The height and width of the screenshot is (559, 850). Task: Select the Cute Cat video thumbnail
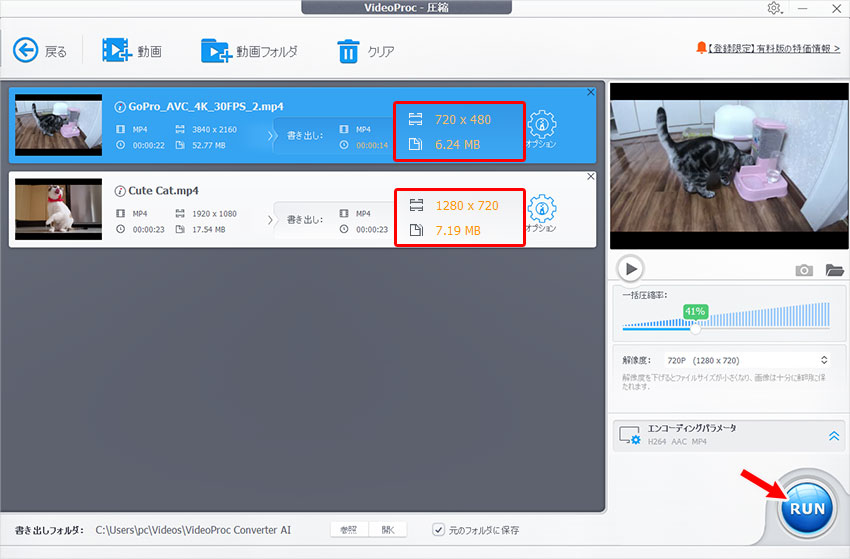(59, 209)
